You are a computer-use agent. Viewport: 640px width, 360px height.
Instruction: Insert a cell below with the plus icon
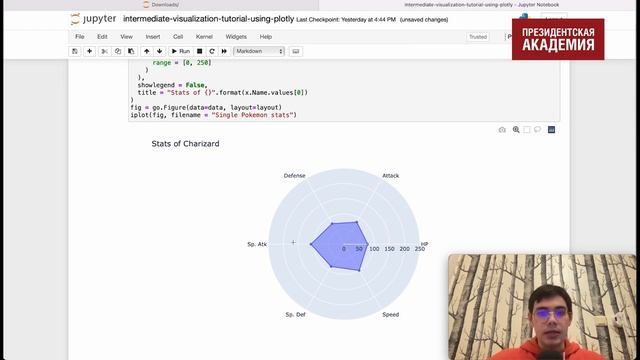pos(89,51)
